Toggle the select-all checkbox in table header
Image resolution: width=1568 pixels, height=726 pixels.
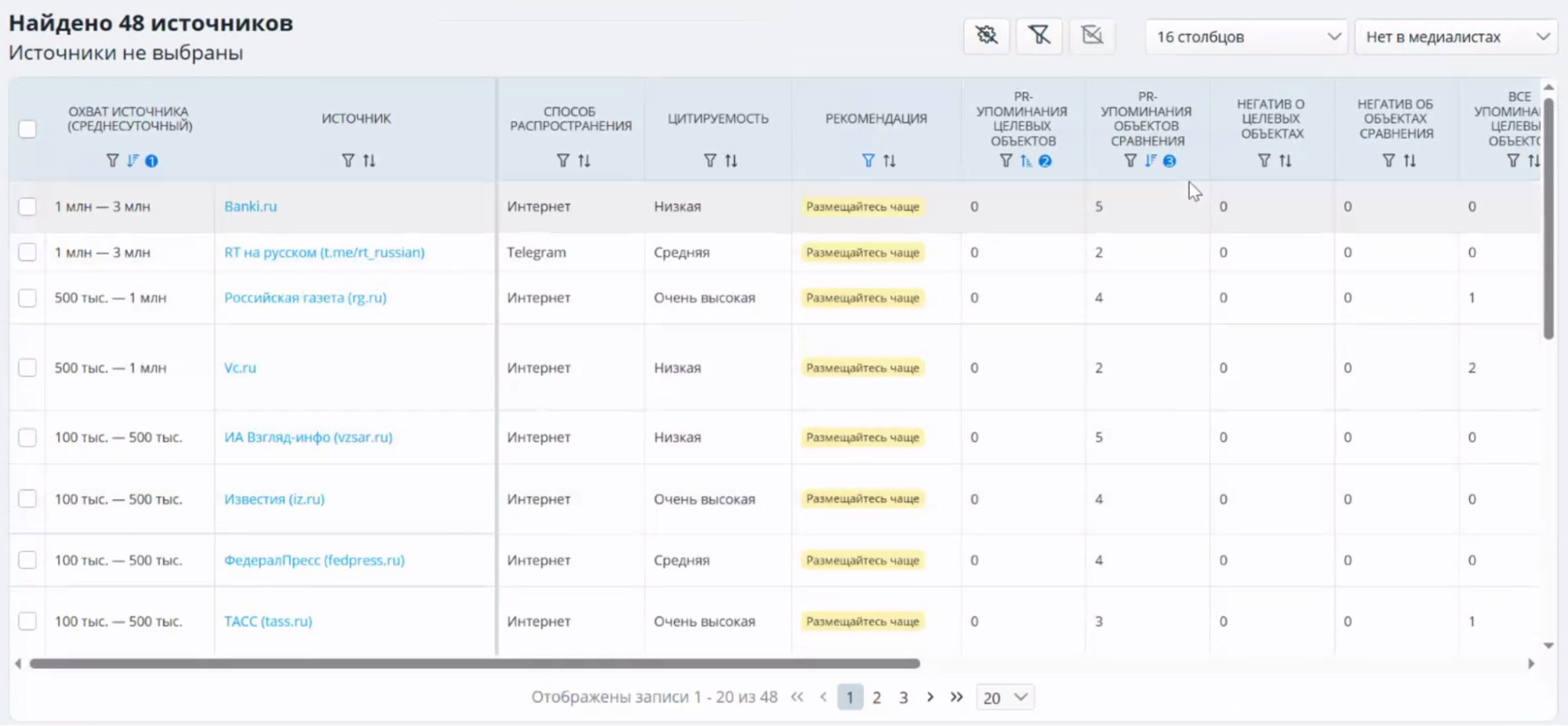27,129
